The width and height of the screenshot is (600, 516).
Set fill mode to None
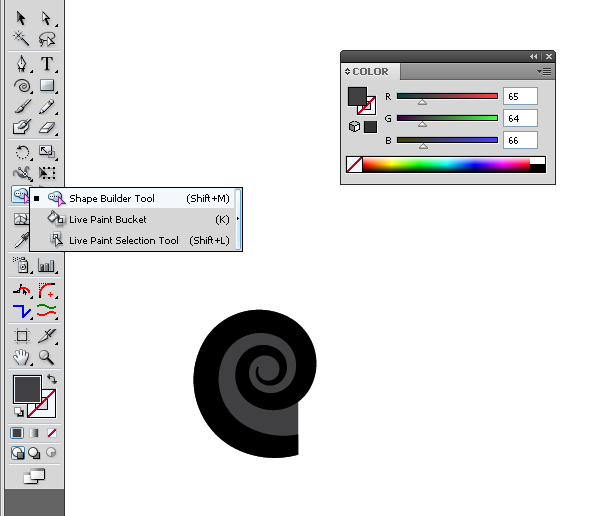(52, 433)
